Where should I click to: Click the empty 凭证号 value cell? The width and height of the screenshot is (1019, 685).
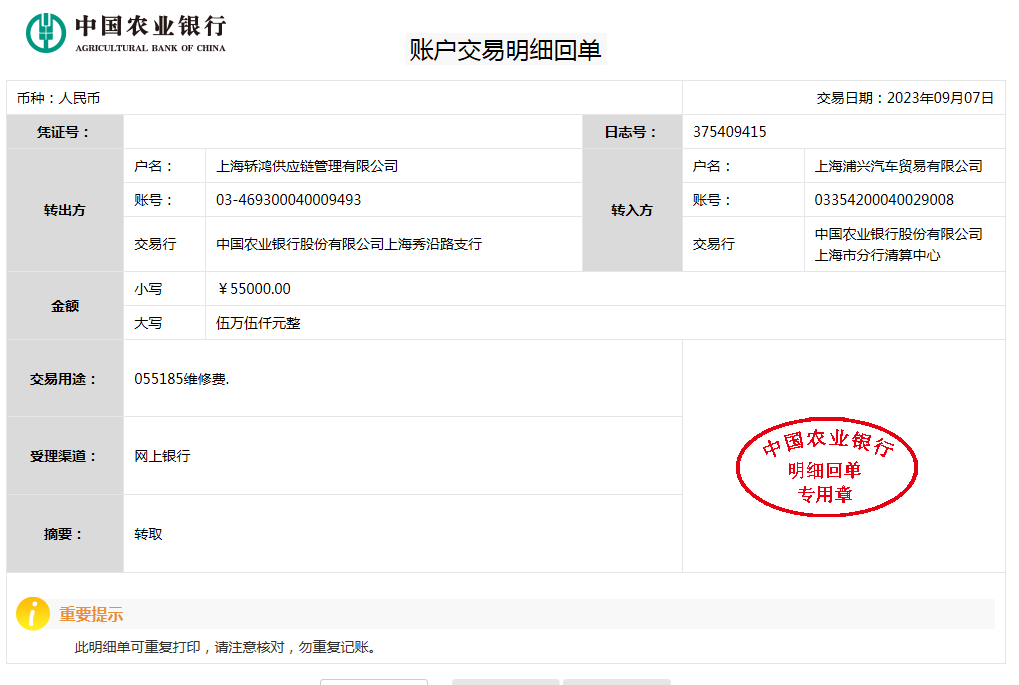352,132
